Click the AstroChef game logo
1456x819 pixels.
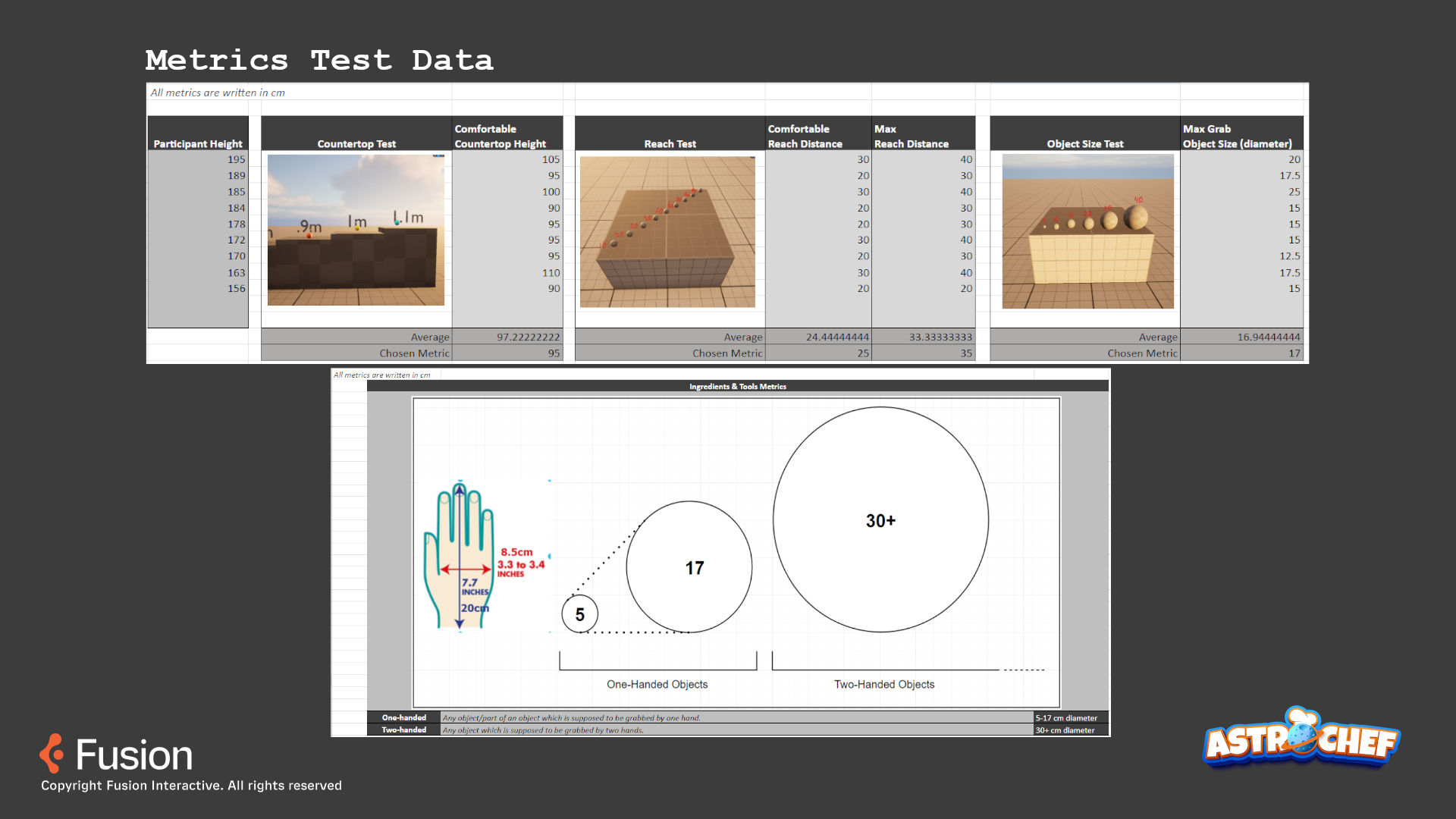[1301, 738]
